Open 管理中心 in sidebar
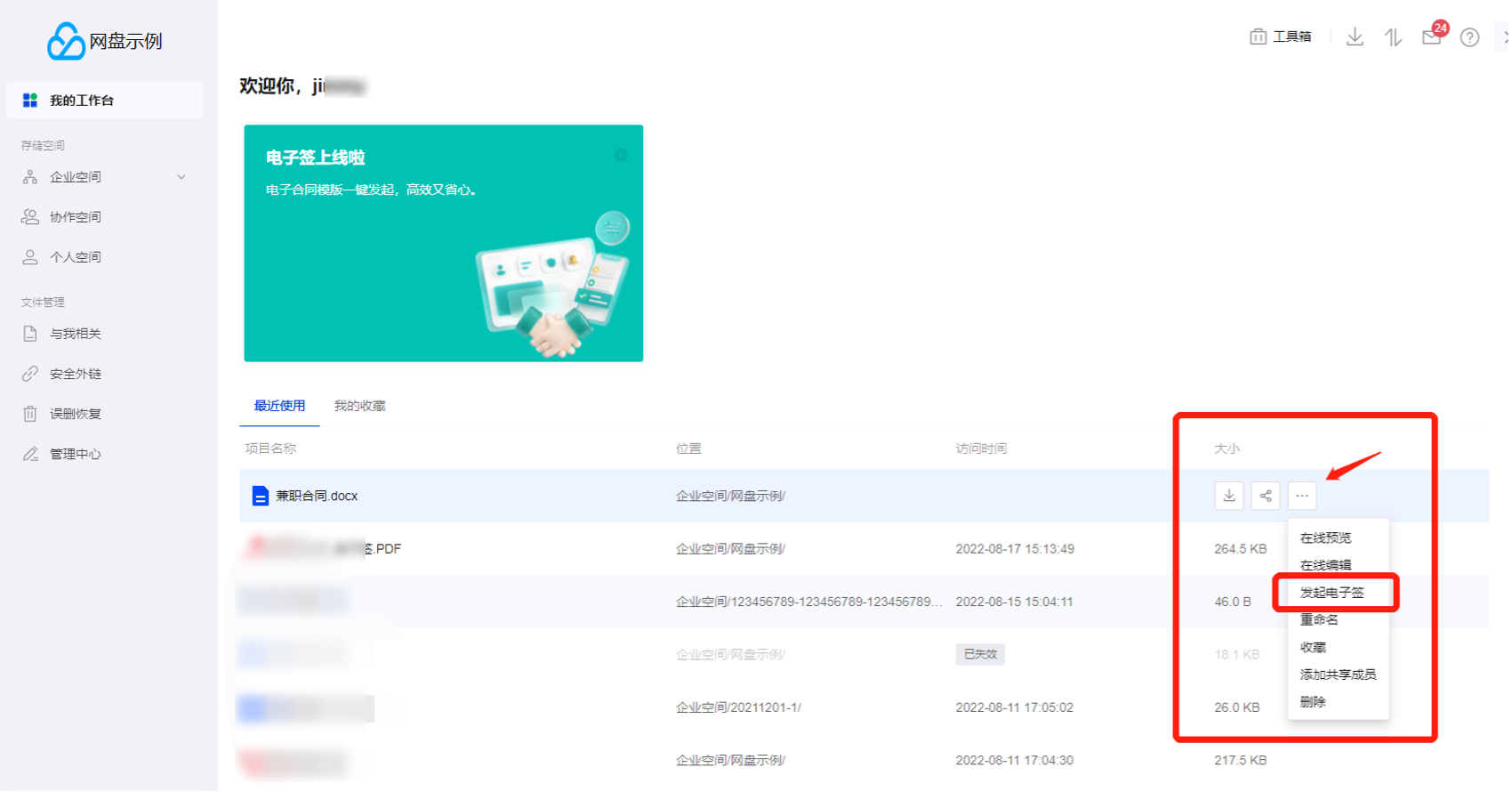This screenshot has height=792, width=1512. [x=76, y=454]
